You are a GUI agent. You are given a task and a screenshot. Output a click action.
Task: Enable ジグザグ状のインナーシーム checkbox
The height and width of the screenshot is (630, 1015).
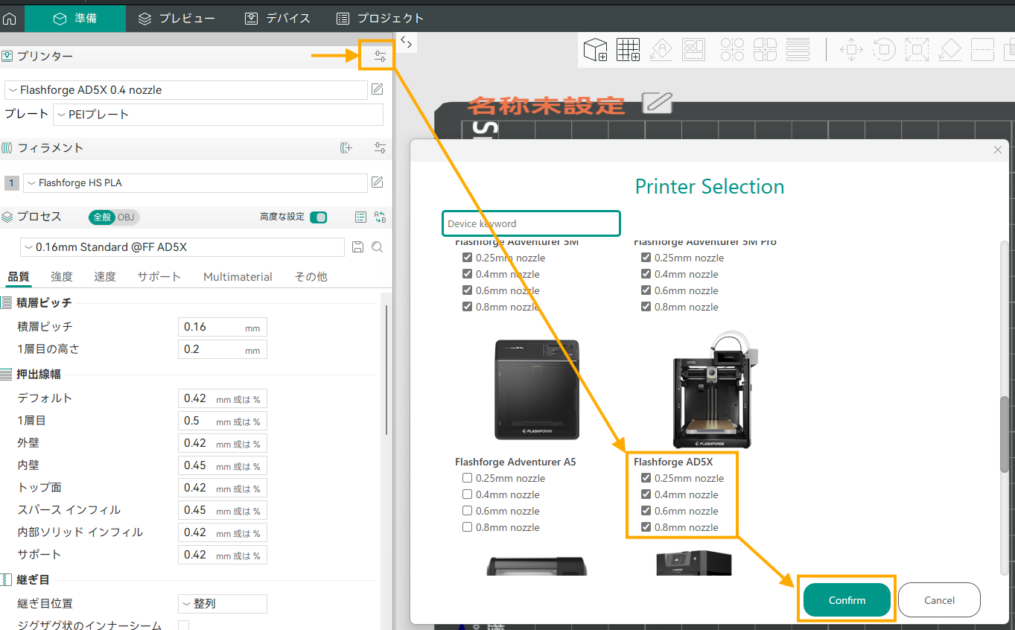tap(184, 625)
